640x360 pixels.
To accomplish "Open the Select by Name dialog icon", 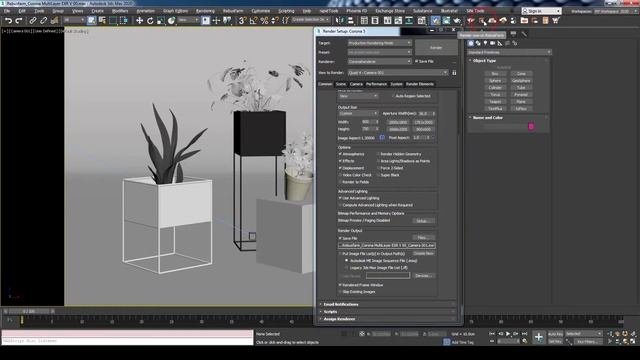I will coord(102,20).
